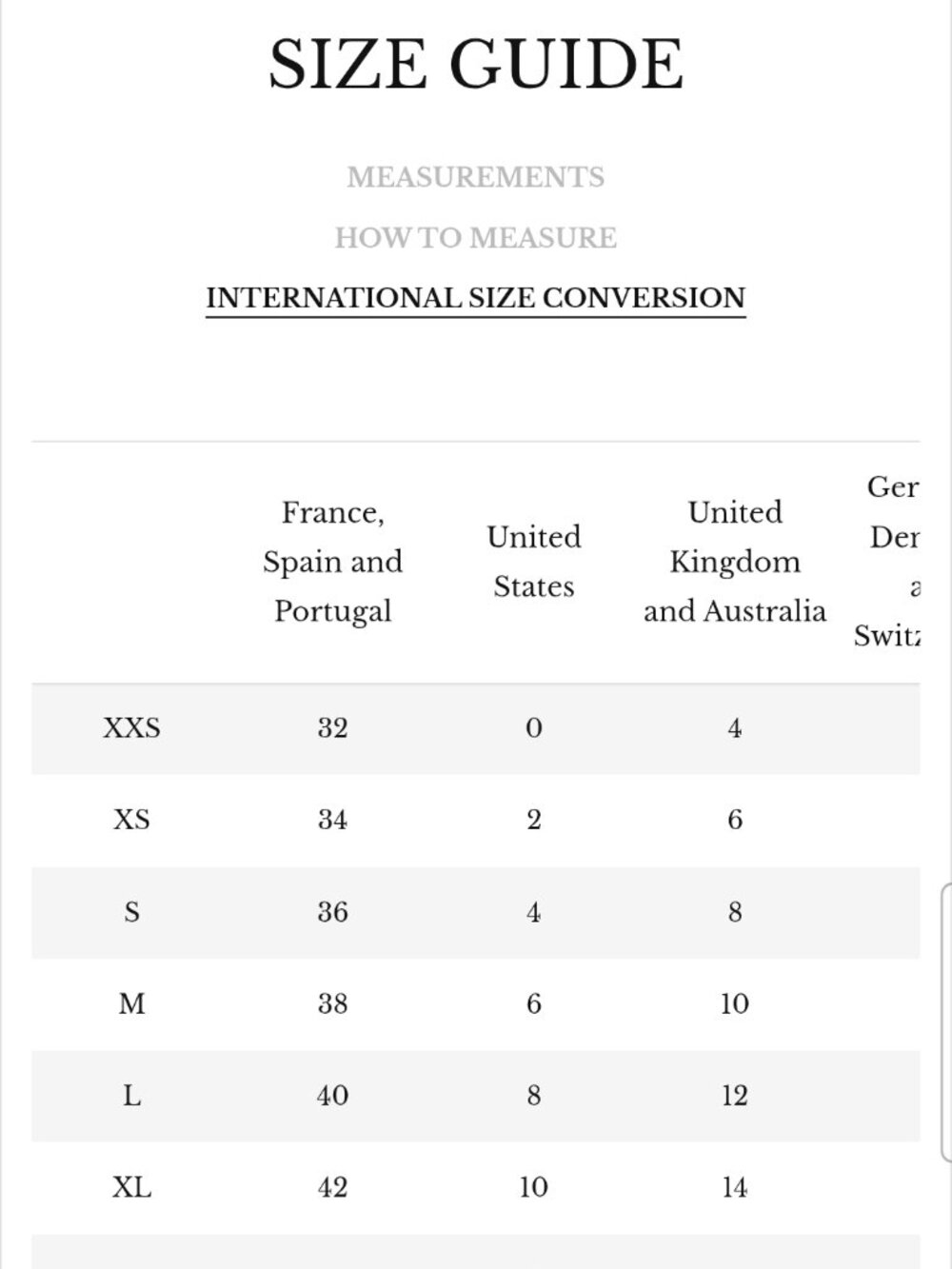Click the United States column header
952x1269 pixels.
pyautogui.click(x=533, y=562)
